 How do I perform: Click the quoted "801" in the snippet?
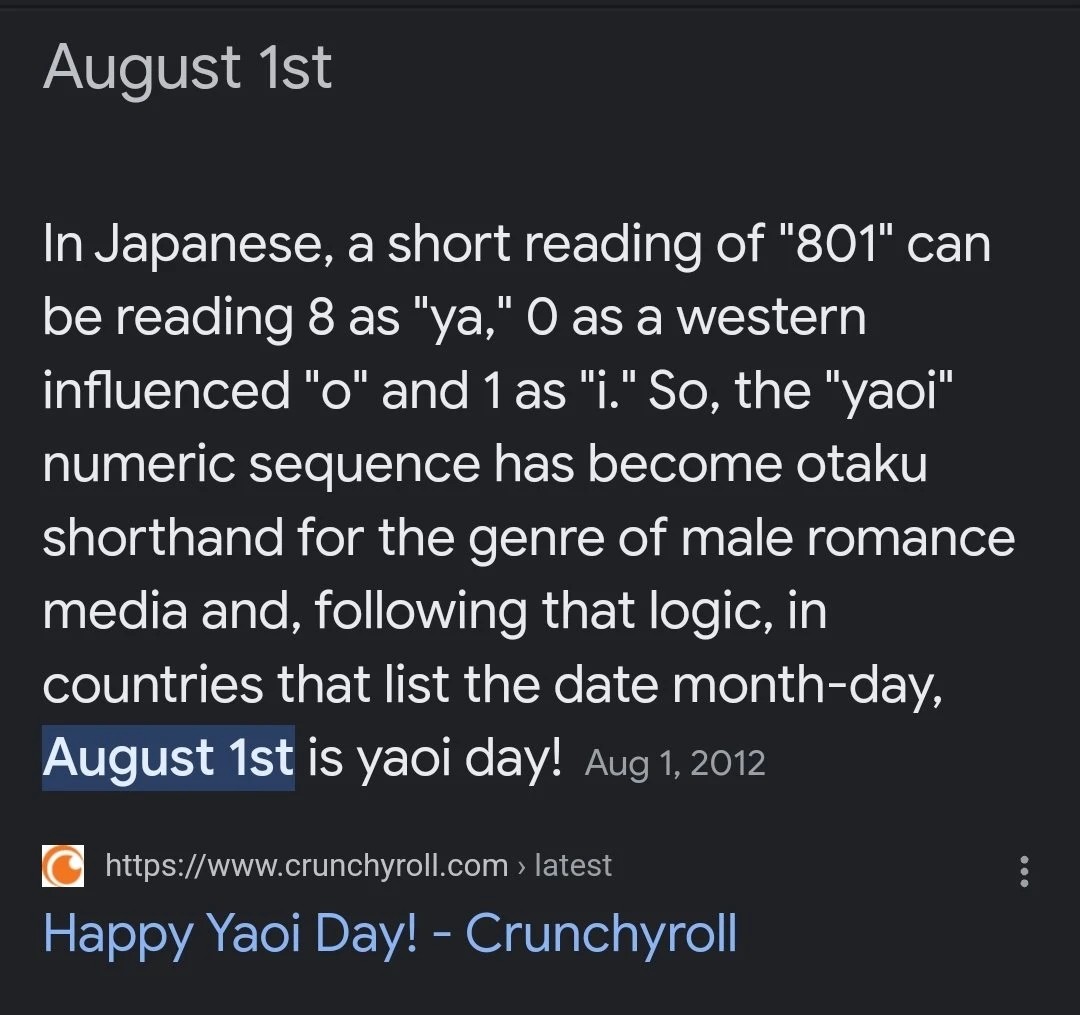tap(836, 244)
